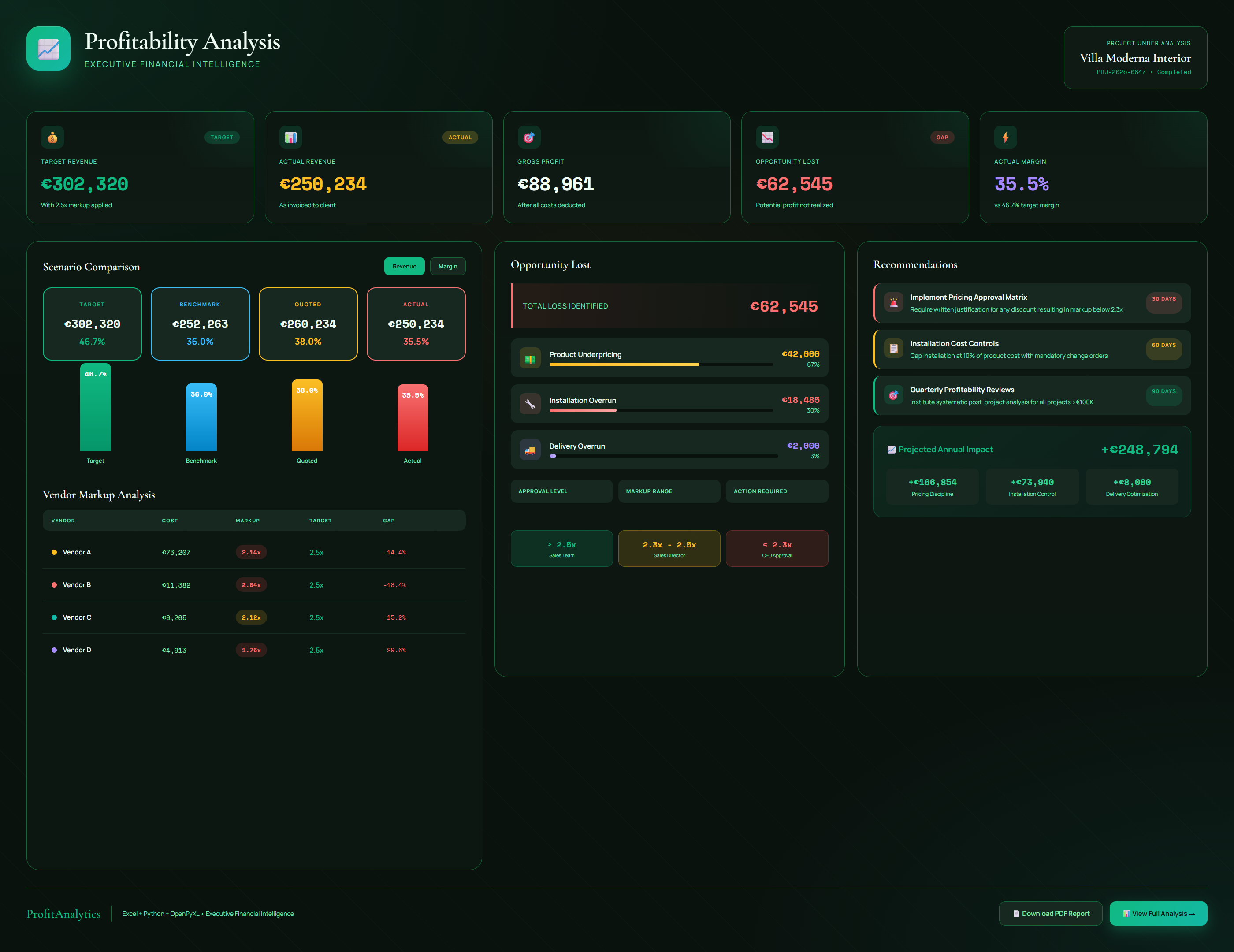Click the target icon in Quarterly Profitability Reviews
The image size is (1234, 952).
point(893,395)
